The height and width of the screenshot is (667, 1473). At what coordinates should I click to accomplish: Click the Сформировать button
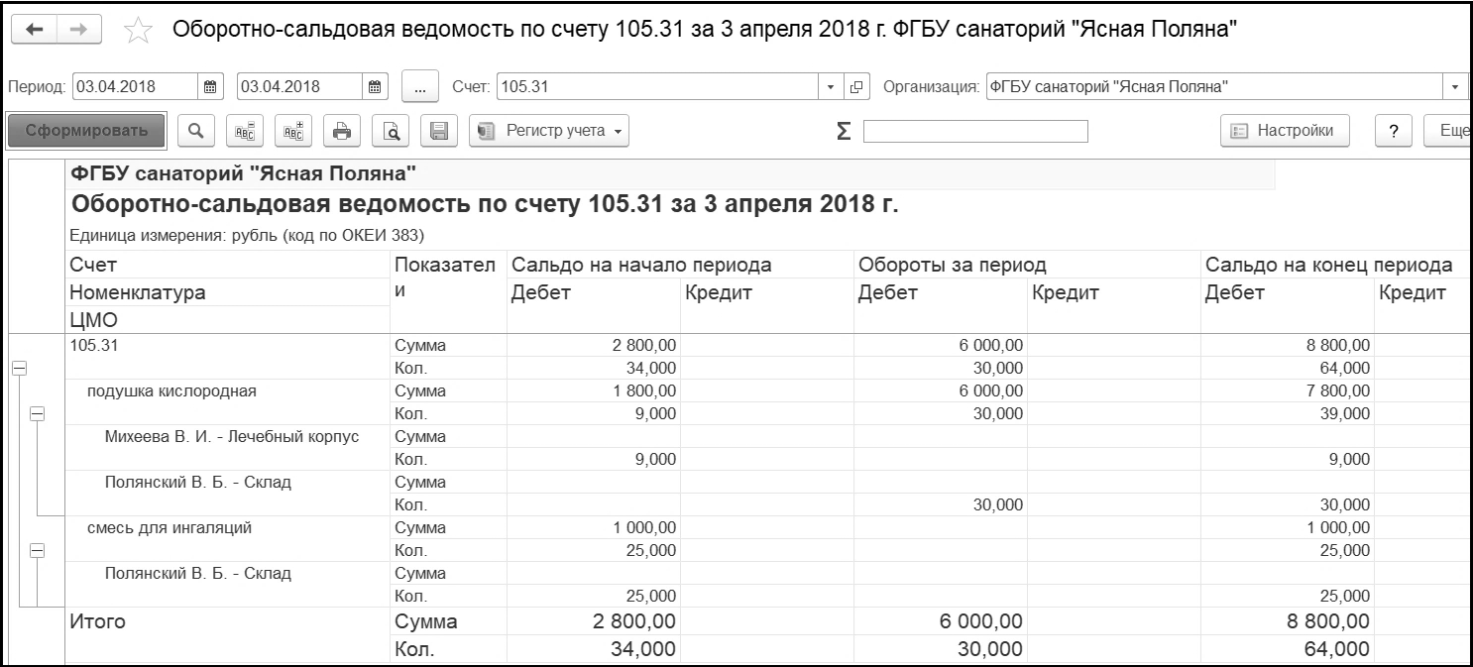click(86, 130)
